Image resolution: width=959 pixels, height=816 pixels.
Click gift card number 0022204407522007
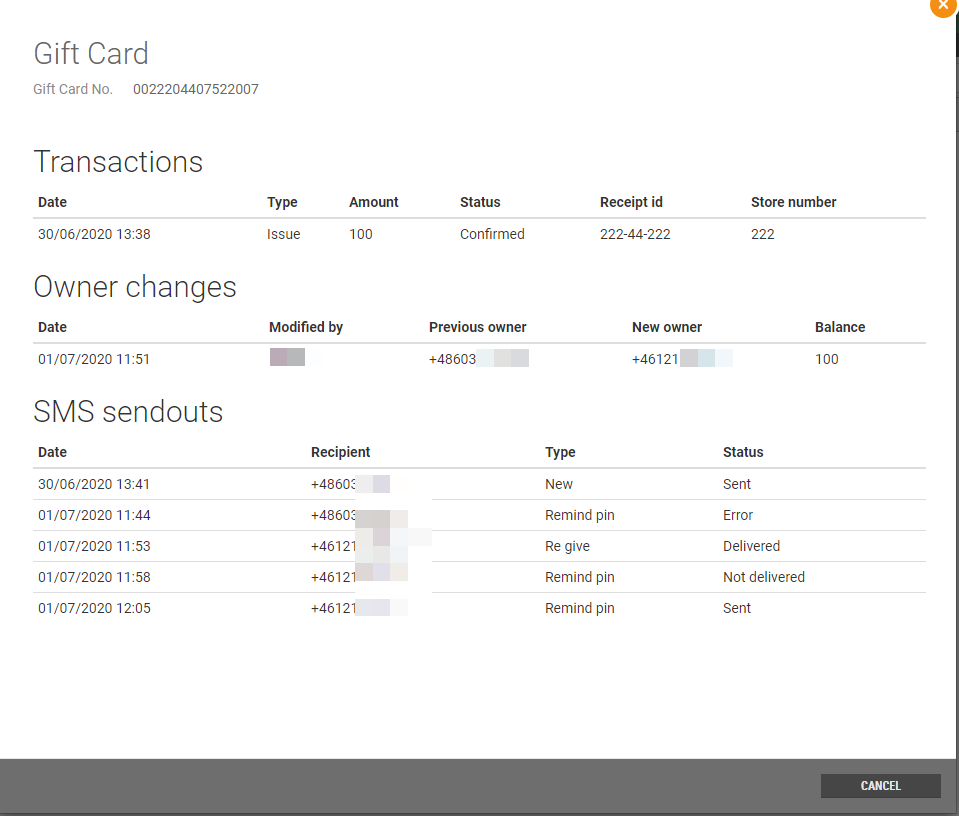(x=196, y=89)
